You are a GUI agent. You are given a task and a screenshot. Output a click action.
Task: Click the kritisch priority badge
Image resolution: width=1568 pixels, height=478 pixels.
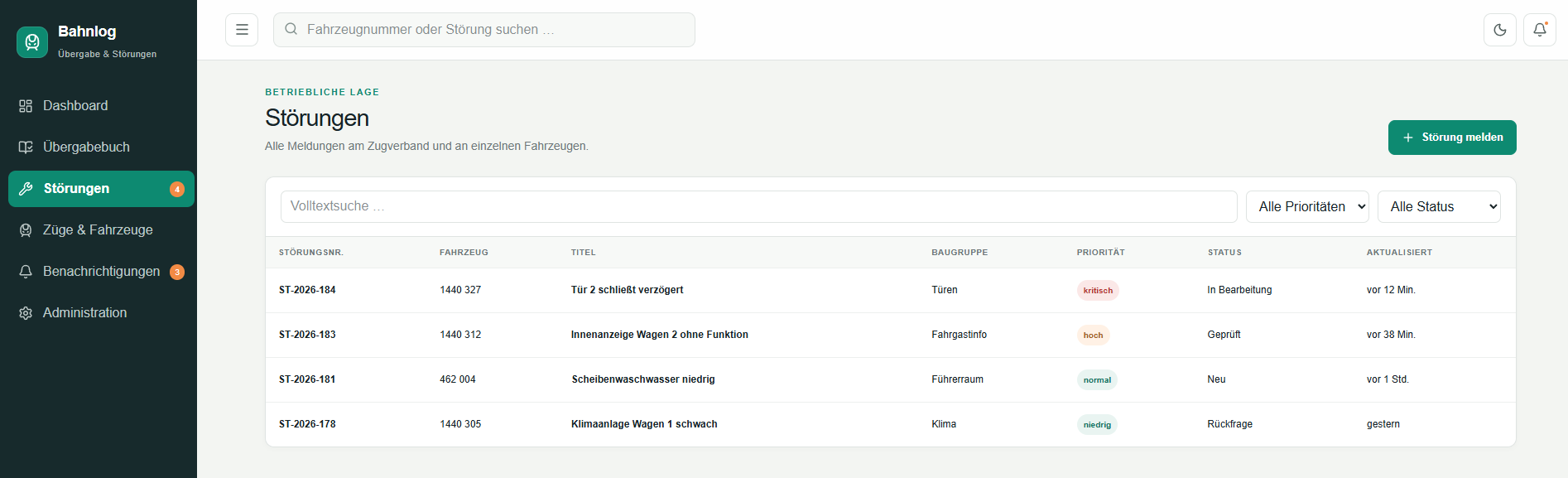[x=1098, y=291]
